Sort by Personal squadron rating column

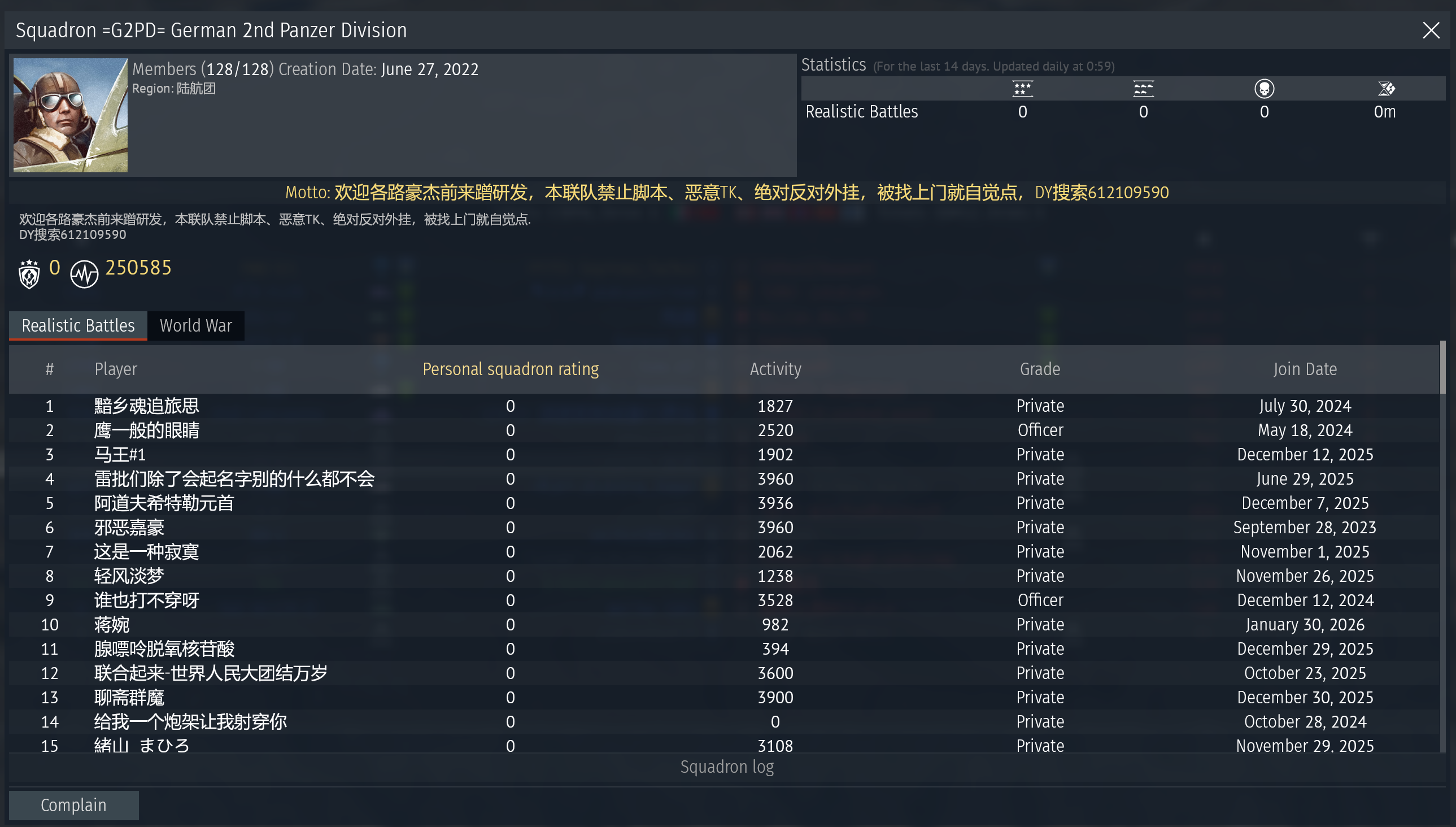pyautogui.click(x=511, y=369)
